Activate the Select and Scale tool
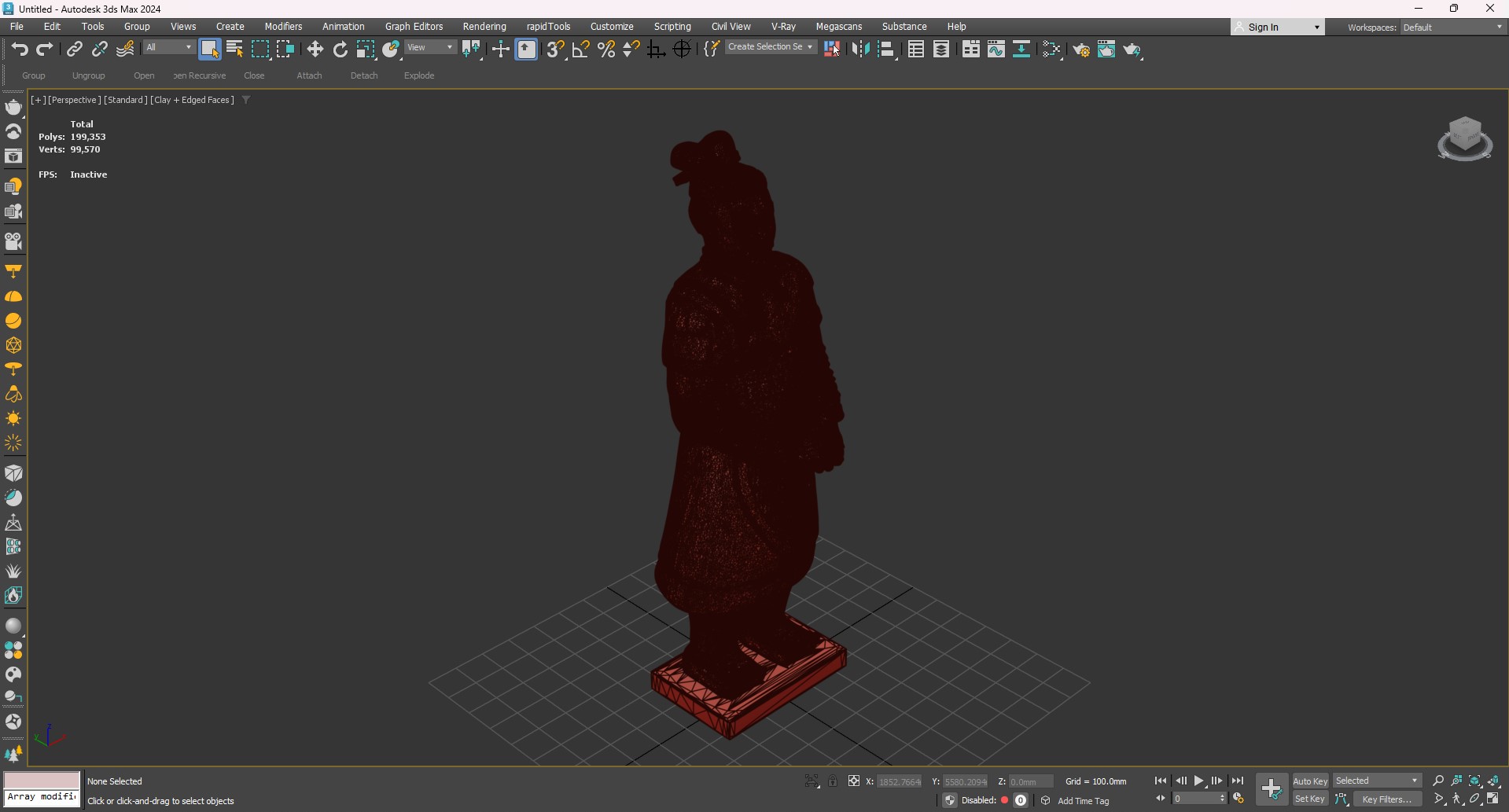Image resolution: width=1509 pixels, height=812 pixels. pyautogui.click(x=366, y=50)
